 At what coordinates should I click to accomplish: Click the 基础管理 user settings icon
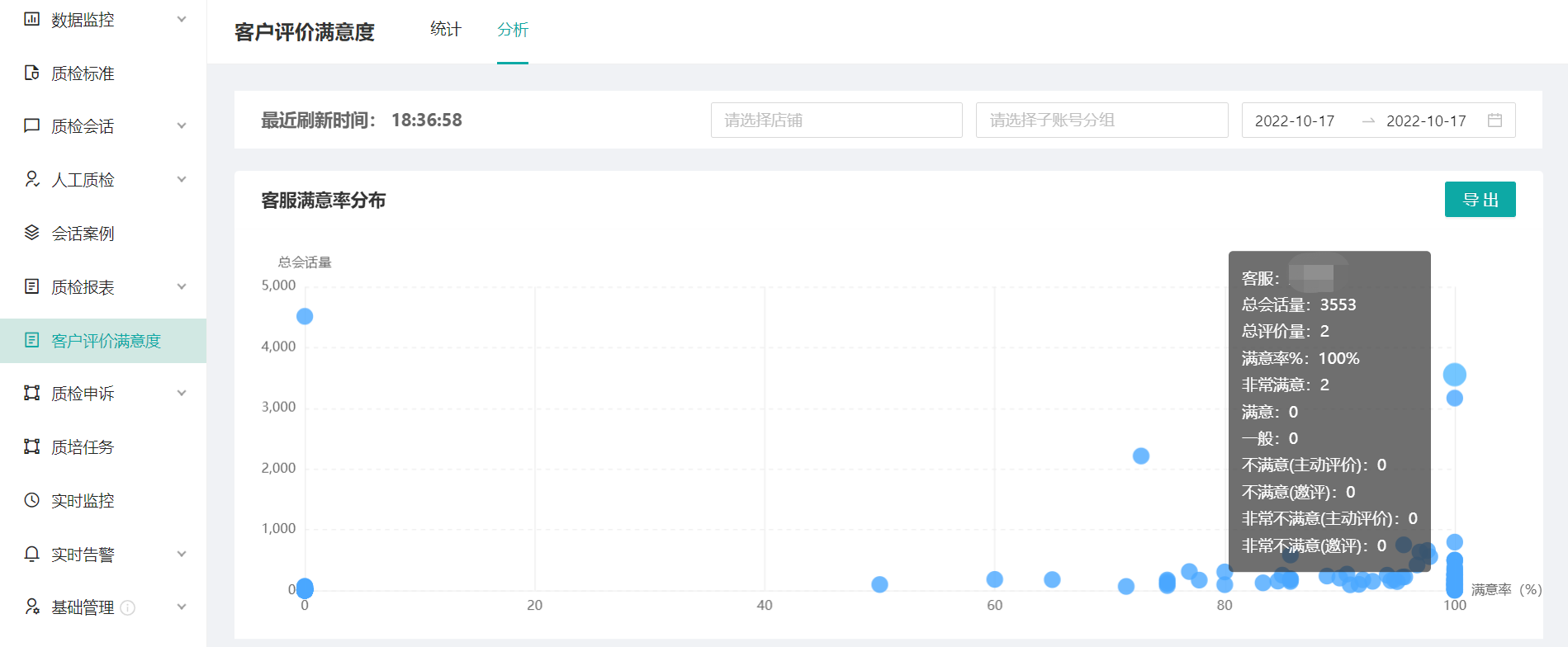31,607
